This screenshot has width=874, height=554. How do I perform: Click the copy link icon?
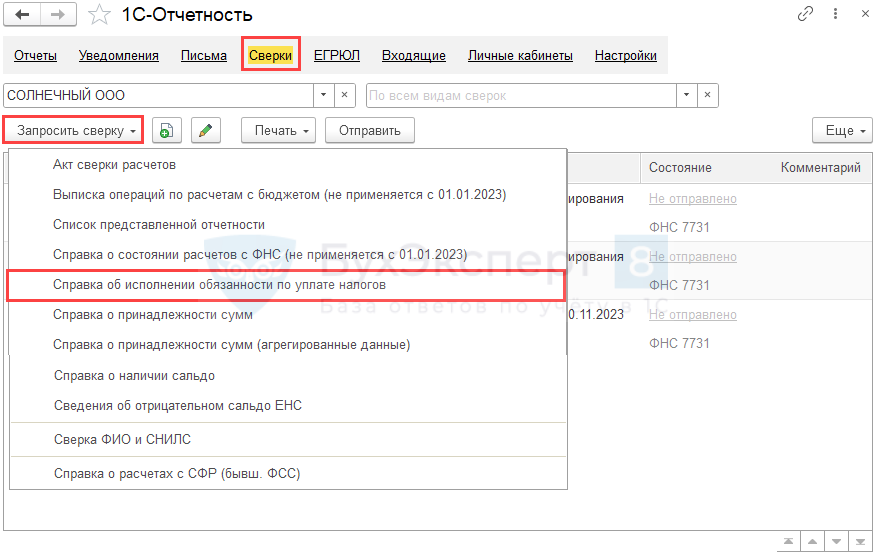(805, 15)
